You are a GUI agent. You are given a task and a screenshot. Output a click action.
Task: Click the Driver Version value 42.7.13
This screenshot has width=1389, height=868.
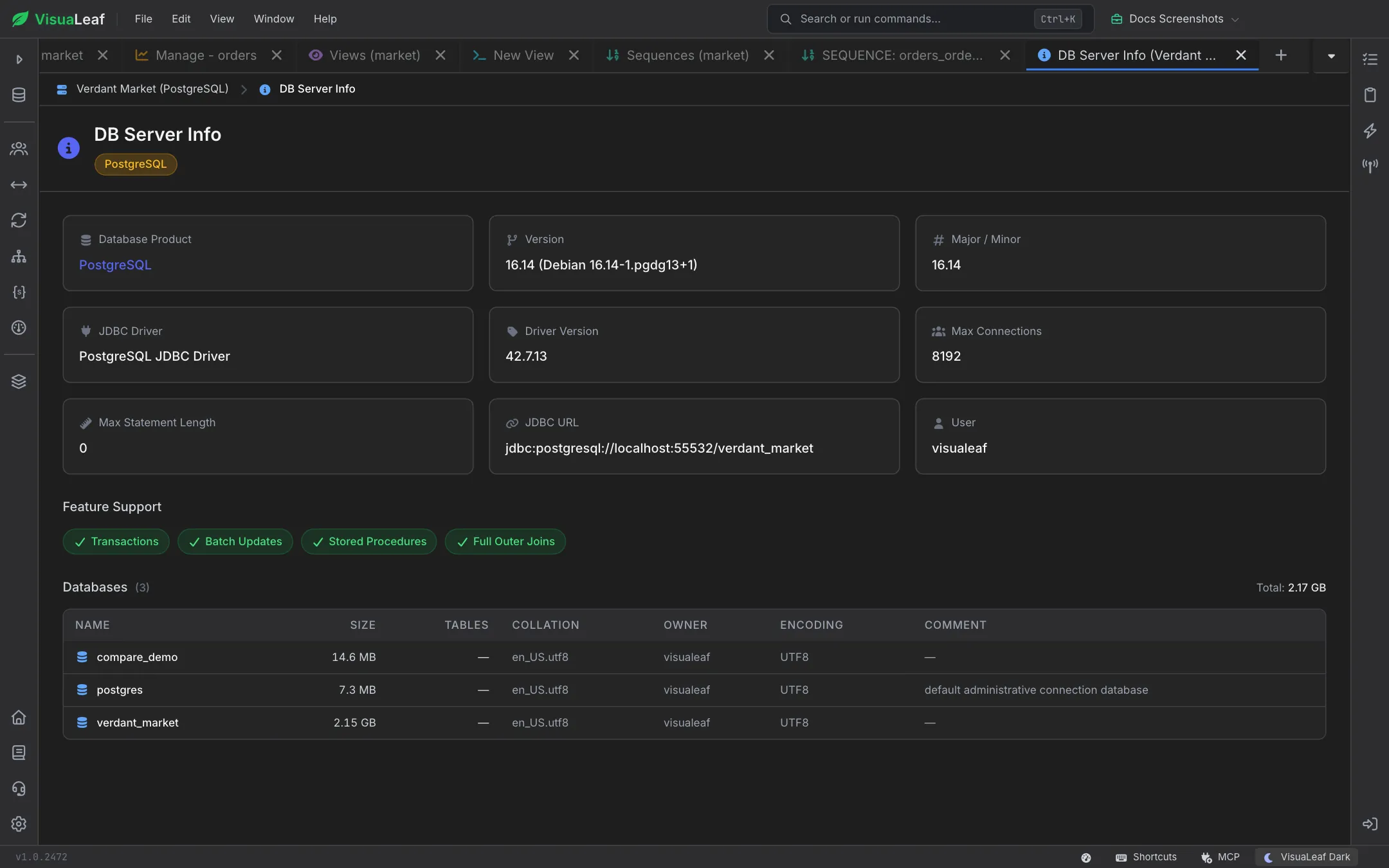526,356
